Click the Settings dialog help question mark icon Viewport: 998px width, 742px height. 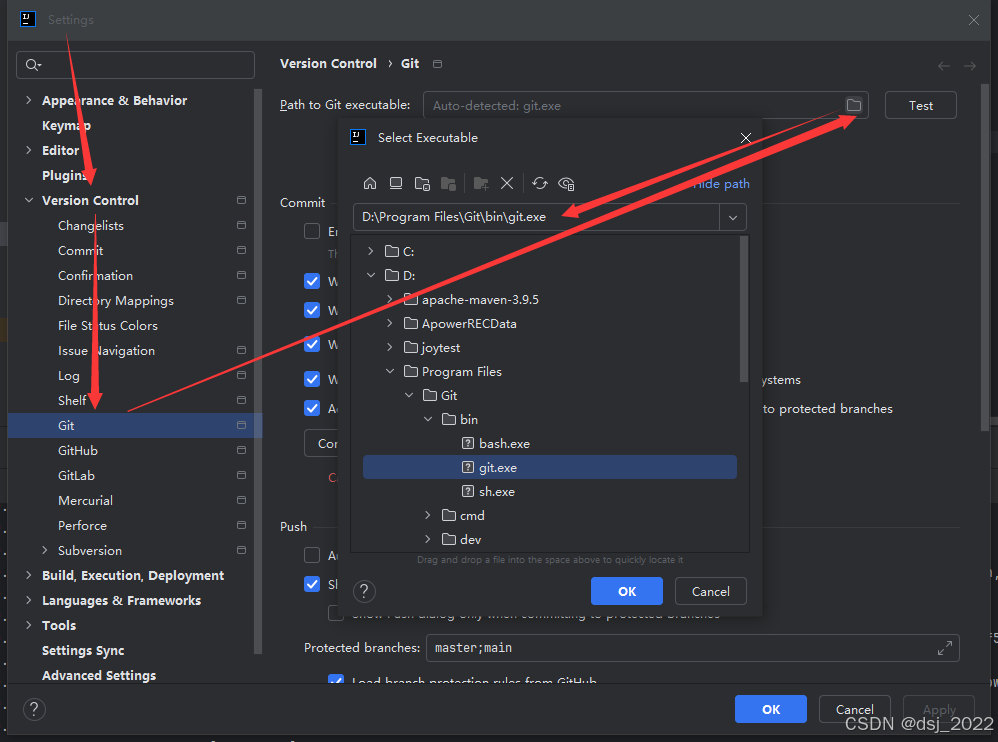click(x=34, y=709)
